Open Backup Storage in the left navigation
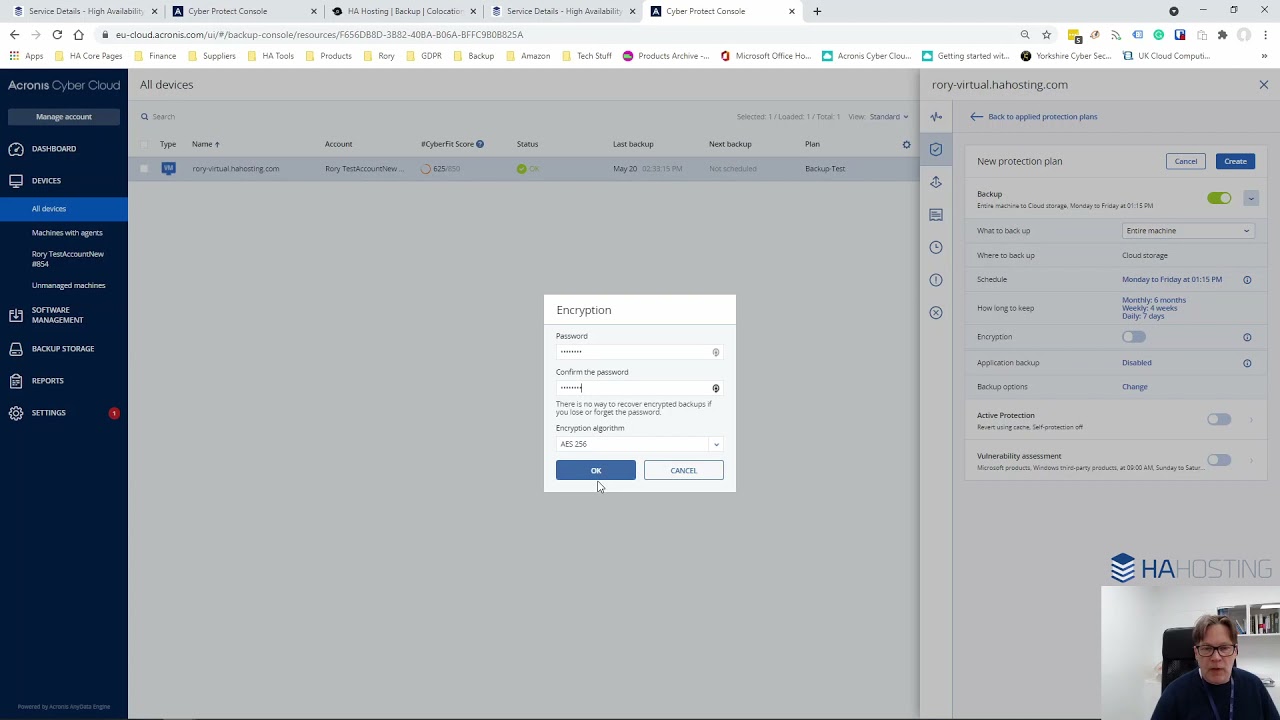The width and height of the screenshot is (1280, 720). tap(64, 349)
